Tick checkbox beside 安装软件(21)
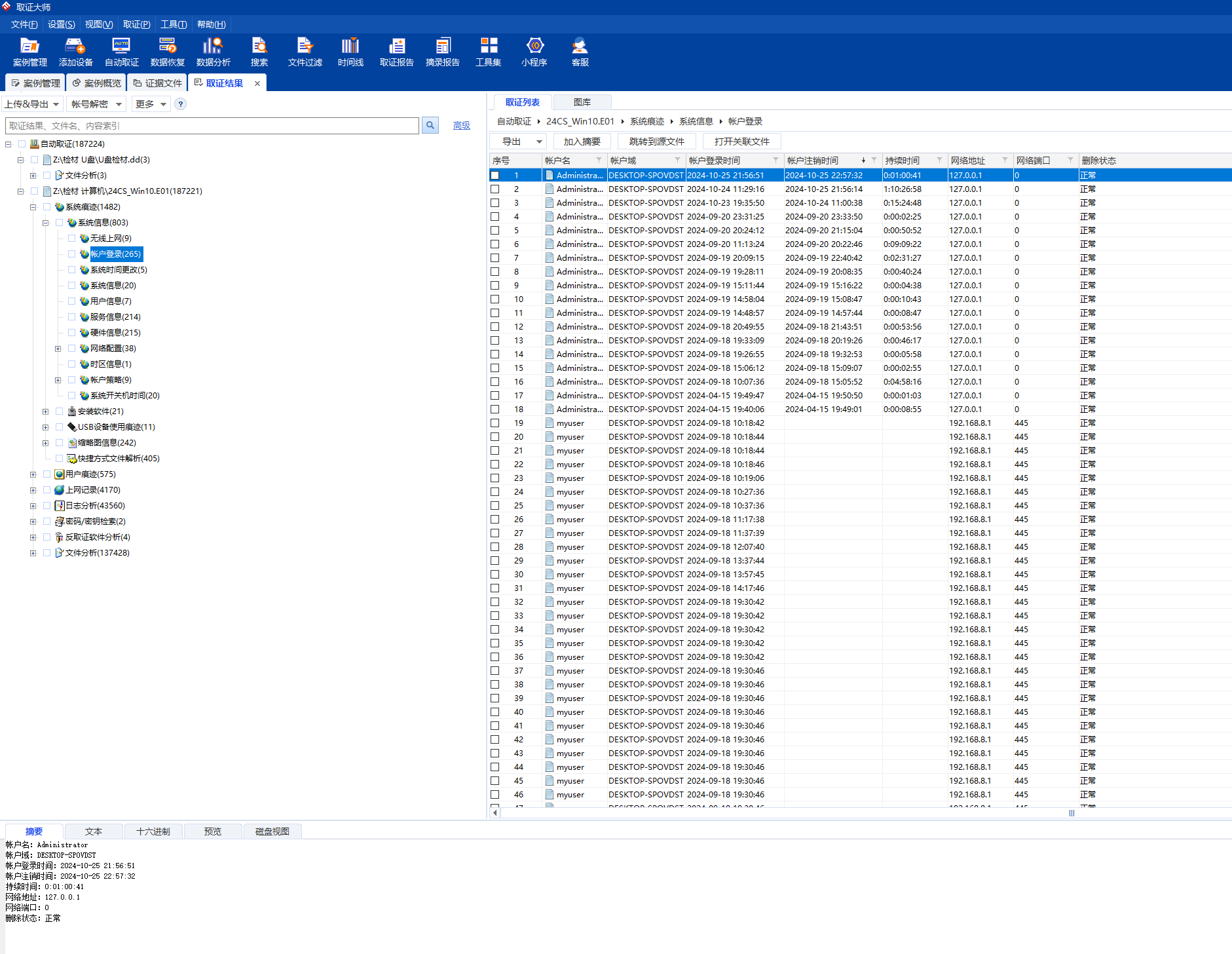 click(59, 411)
